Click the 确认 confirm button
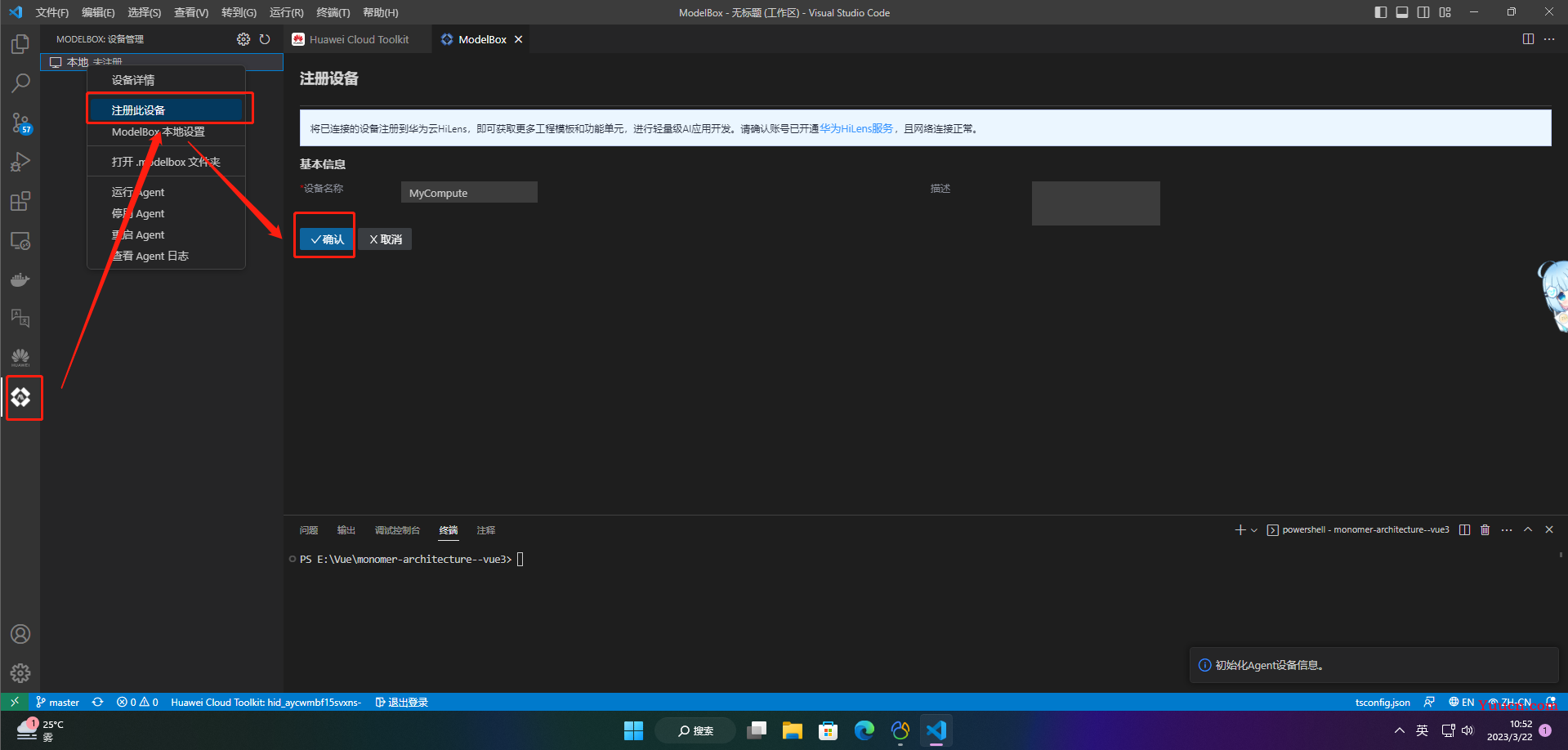 [327, 239]
